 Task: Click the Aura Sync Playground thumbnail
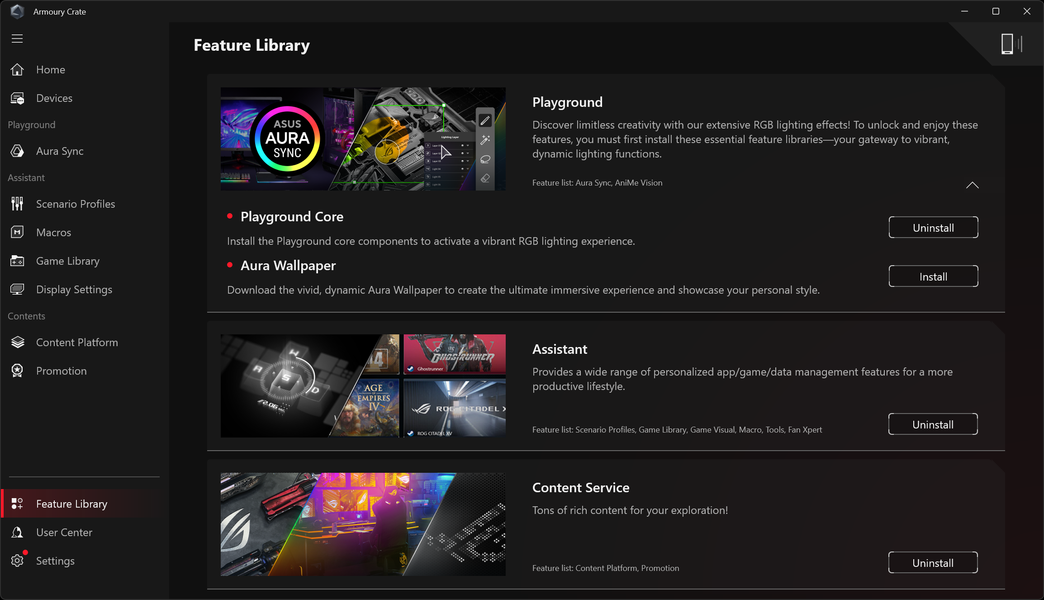[363, 139]
